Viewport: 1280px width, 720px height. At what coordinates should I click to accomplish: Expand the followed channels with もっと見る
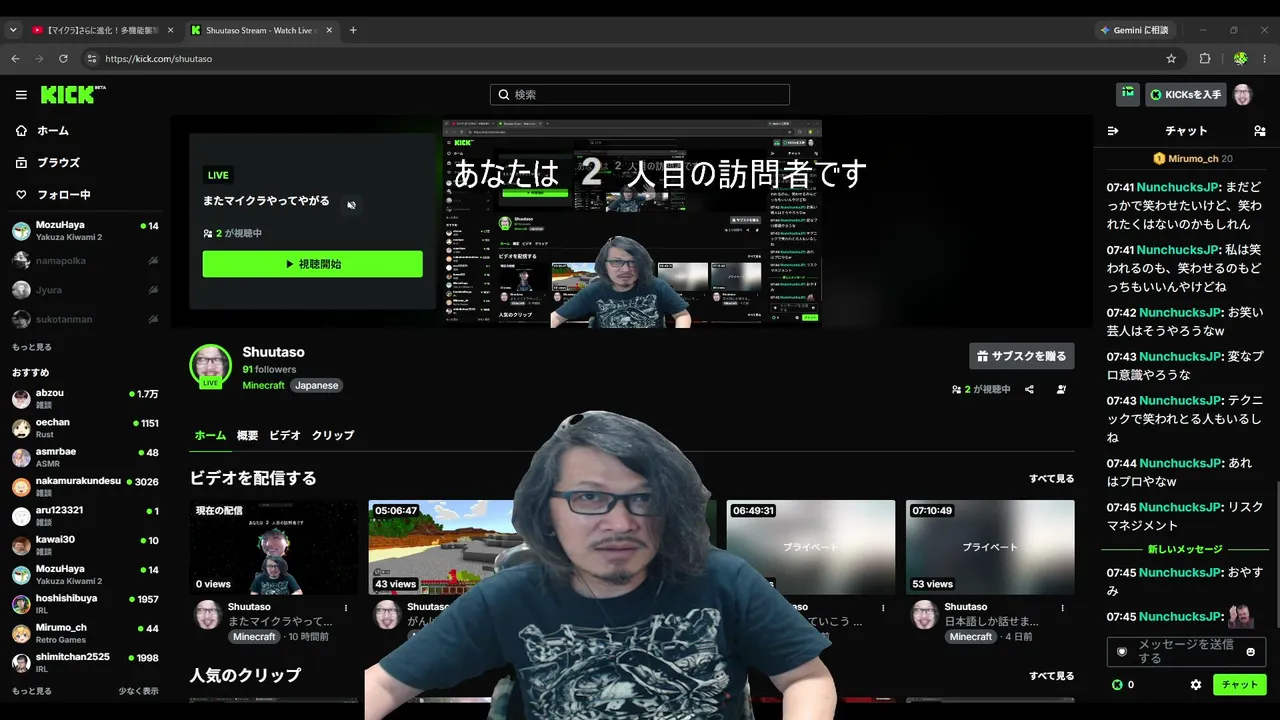point(32,347)
